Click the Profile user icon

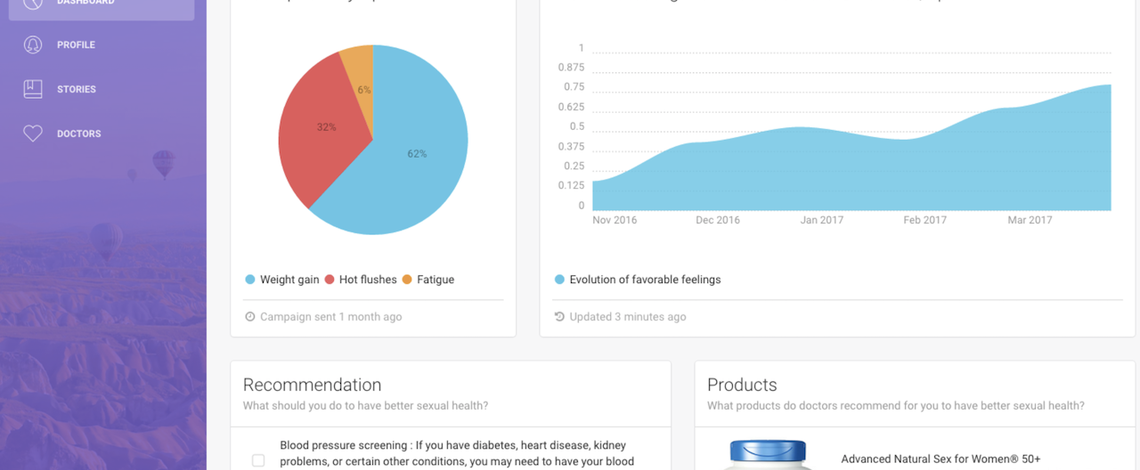[33, 45]
